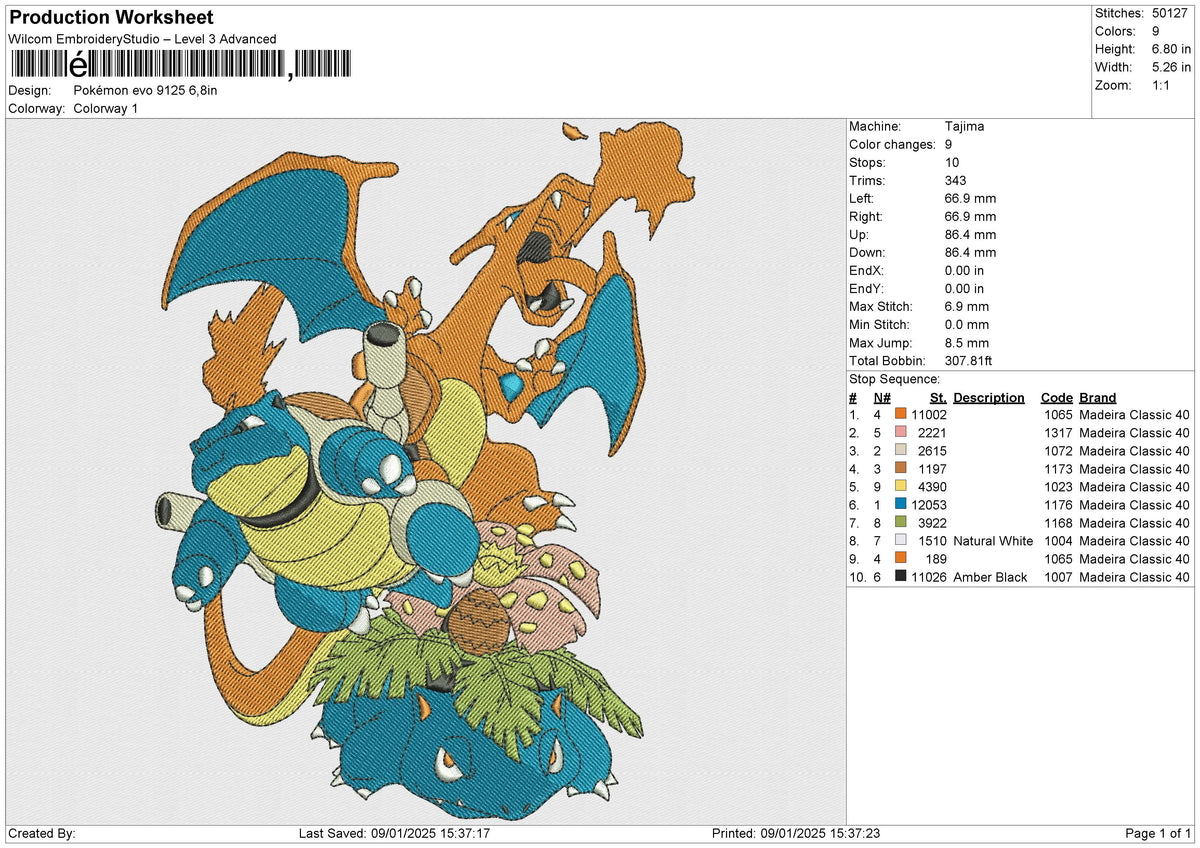The width and height of the screenshot is (1200, 848).
Task: Select the Trims value 343
Action: [x=956, y=181]
